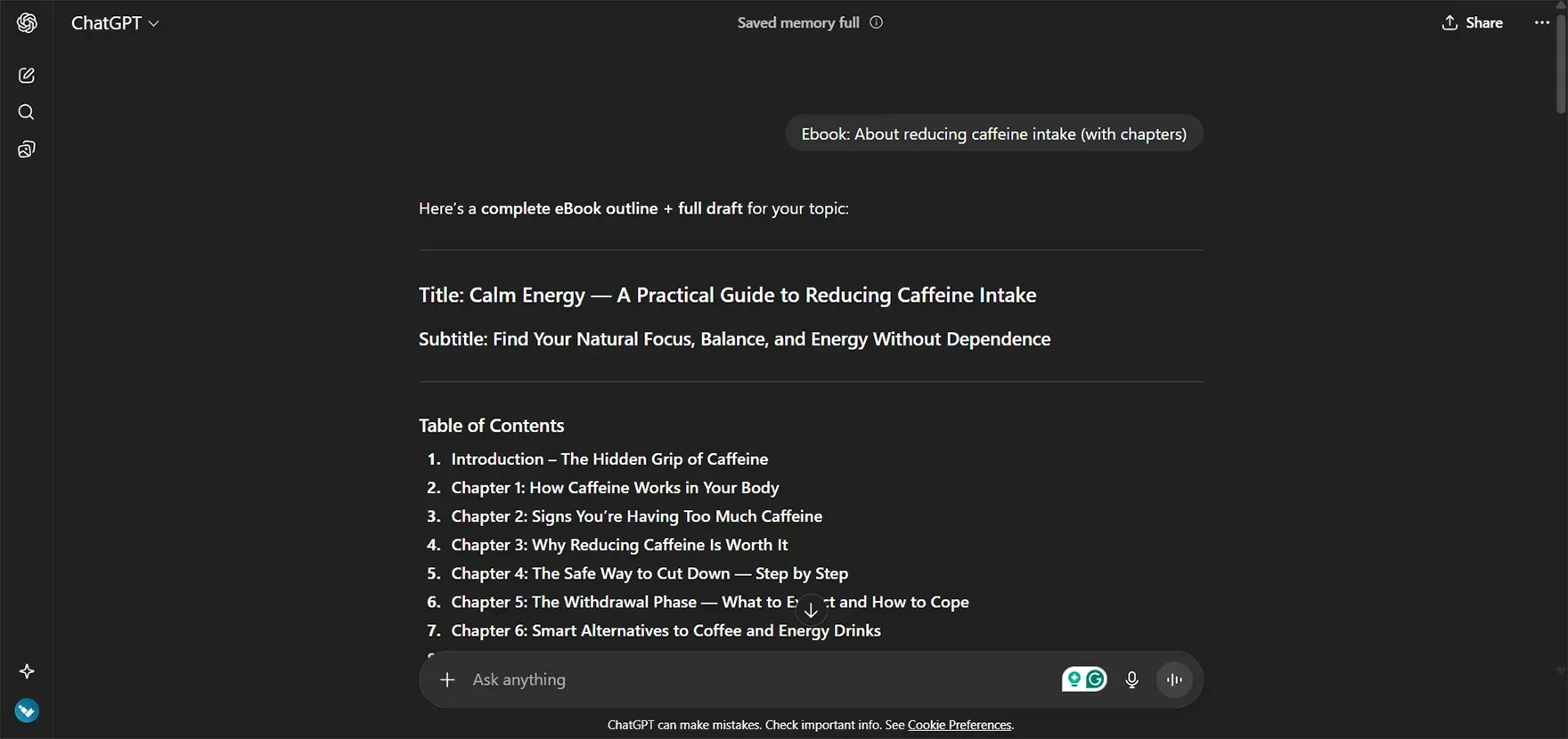Open the three-dot conversation options menu
This screenshot has width=1568, height=739.
(1542, 23)
